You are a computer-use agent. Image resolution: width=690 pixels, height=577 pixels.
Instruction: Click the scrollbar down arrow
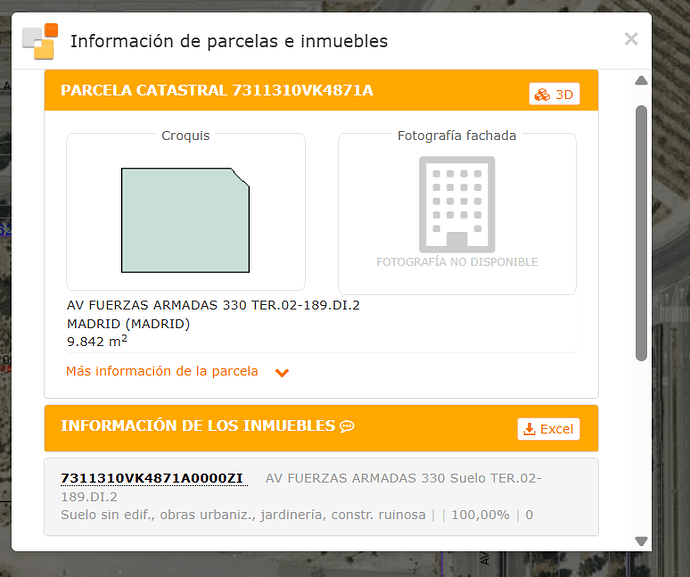coord(641,541)
